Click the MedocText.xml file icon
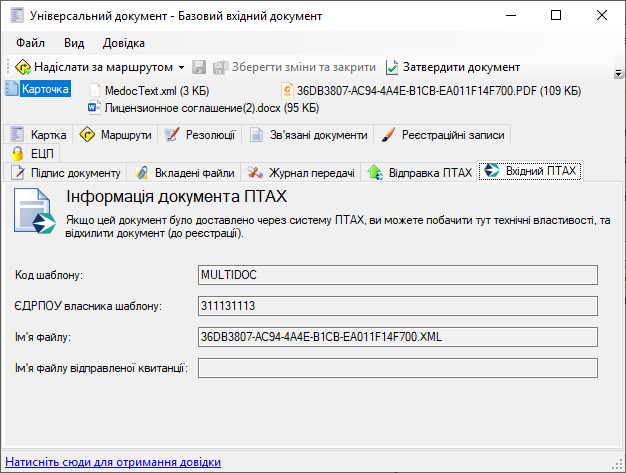The width and height of the screenshot is (626, 473). 95,91
